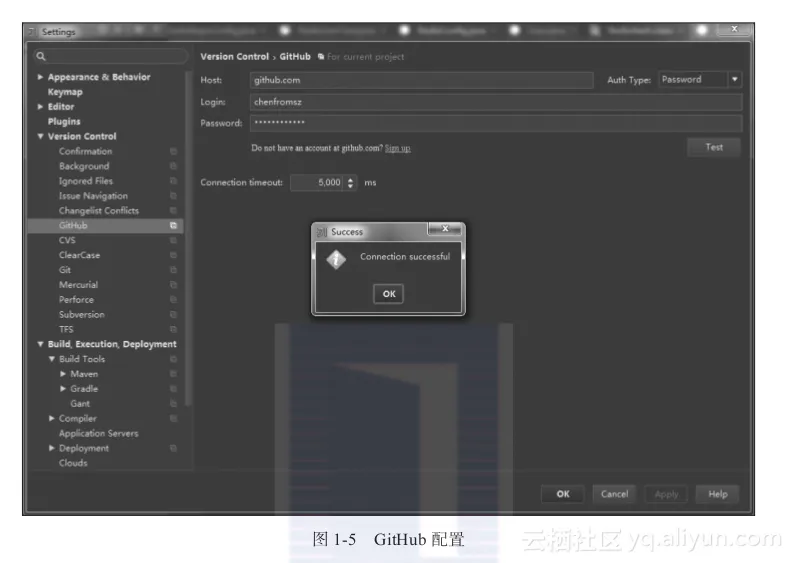The height and width of the screenshot is (563, 793).
Task: Expand the Editor settings section
Action: [40, 107]
